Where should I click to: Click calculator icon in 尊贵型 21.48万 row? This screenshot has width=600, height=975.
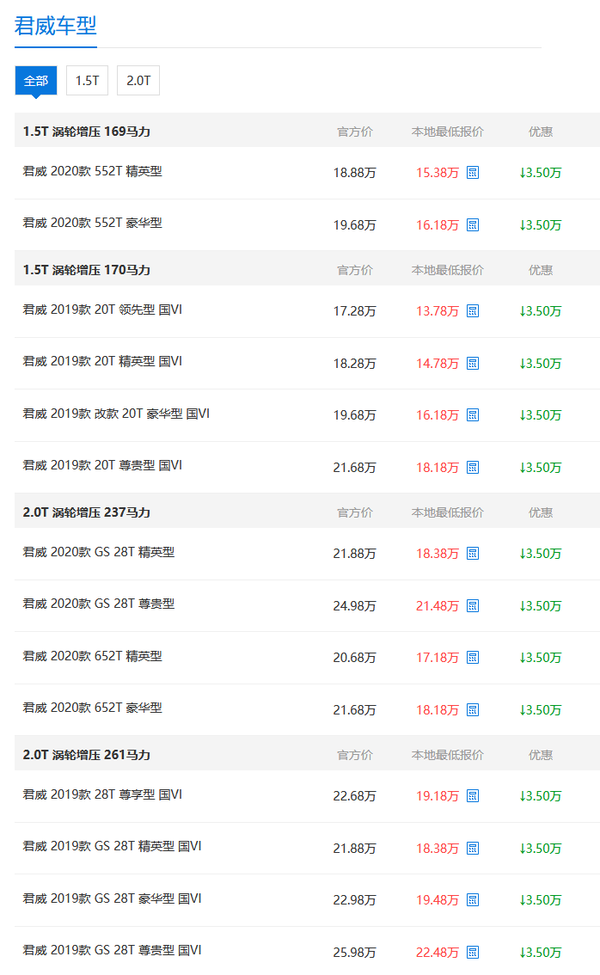click(473, 606)
